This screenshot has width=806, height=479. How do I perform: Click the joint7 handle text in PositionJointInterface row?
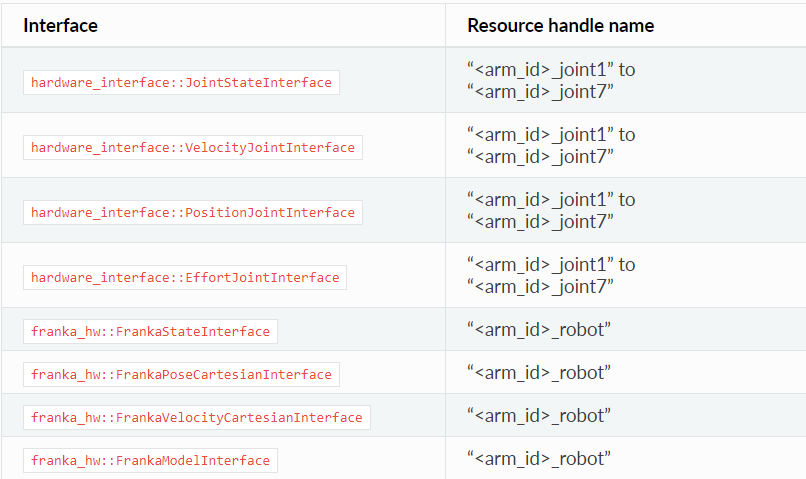point(540,222)
